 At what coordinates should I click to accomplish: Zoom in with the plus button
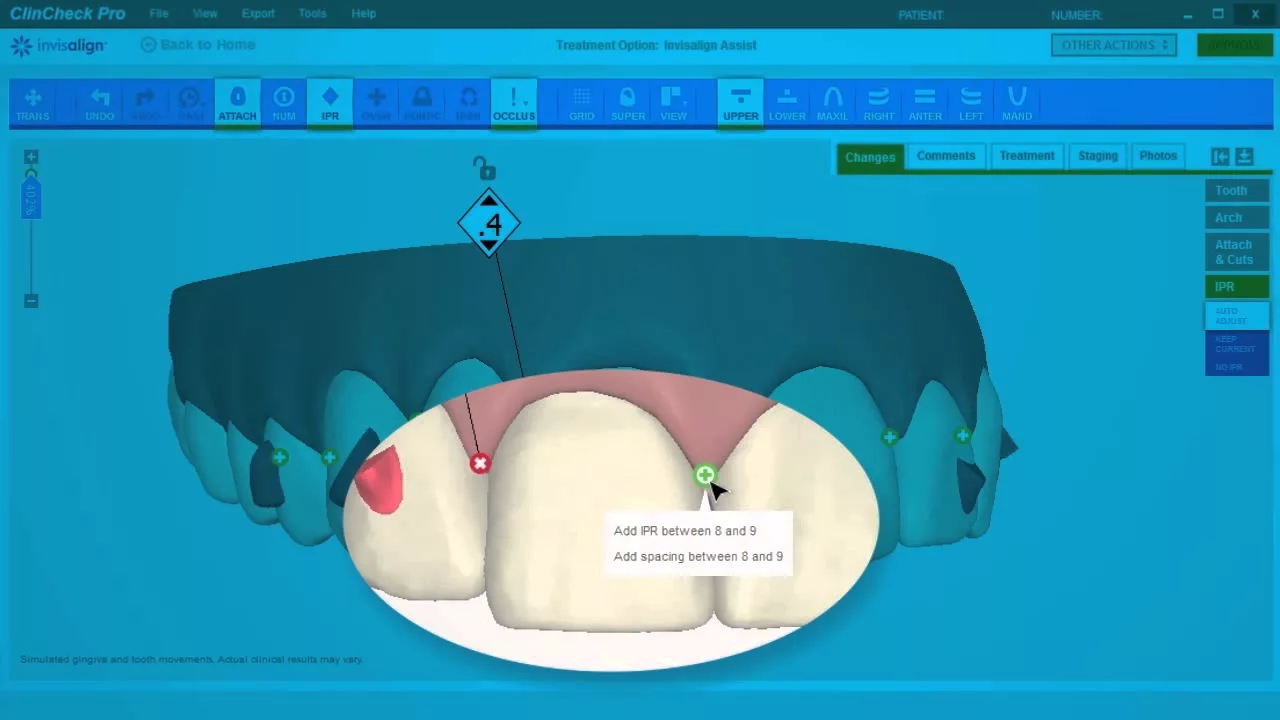click(31, 157)
